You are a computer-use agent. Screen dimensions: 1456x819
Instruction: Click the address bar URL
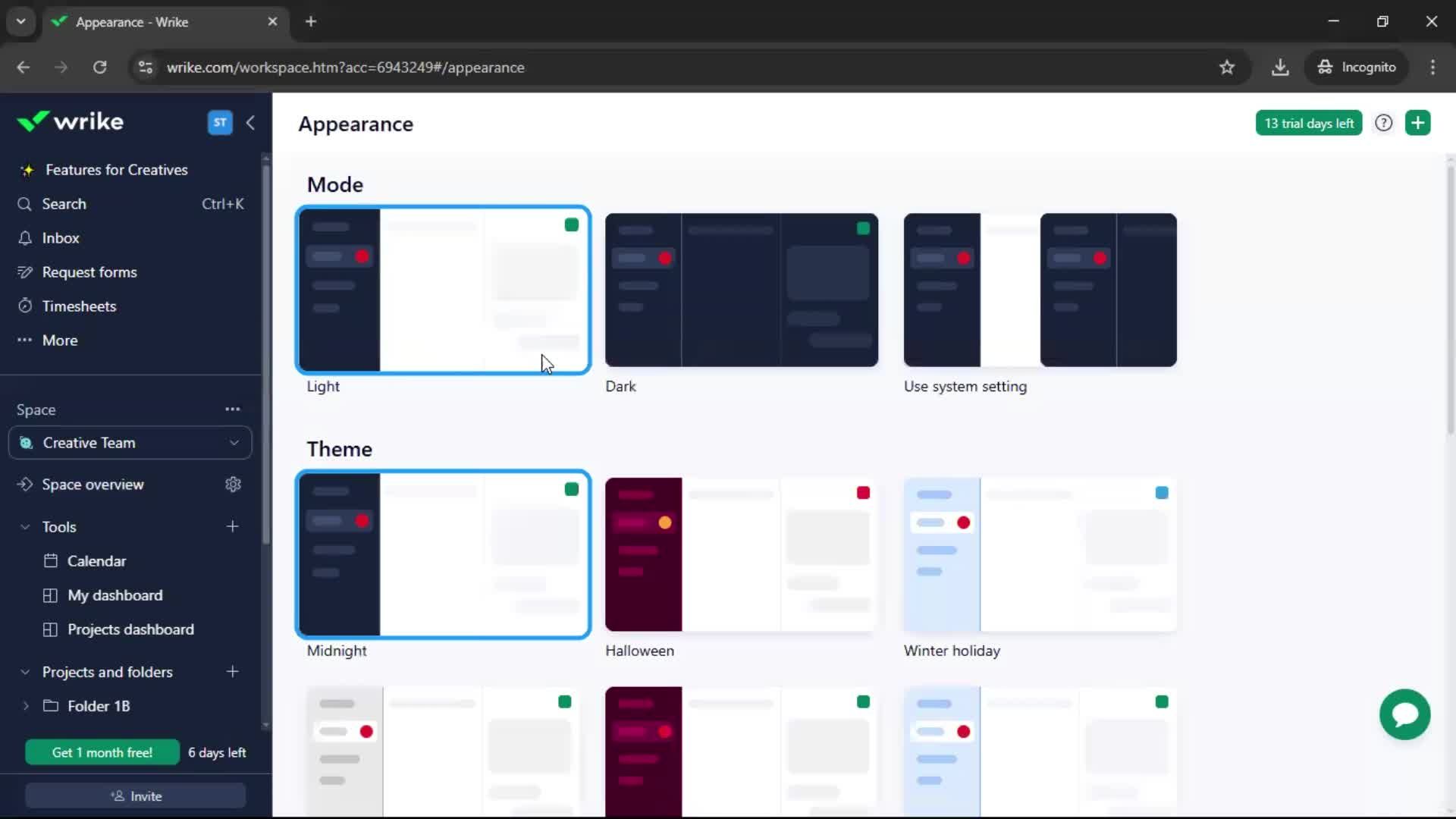[346, 67]
